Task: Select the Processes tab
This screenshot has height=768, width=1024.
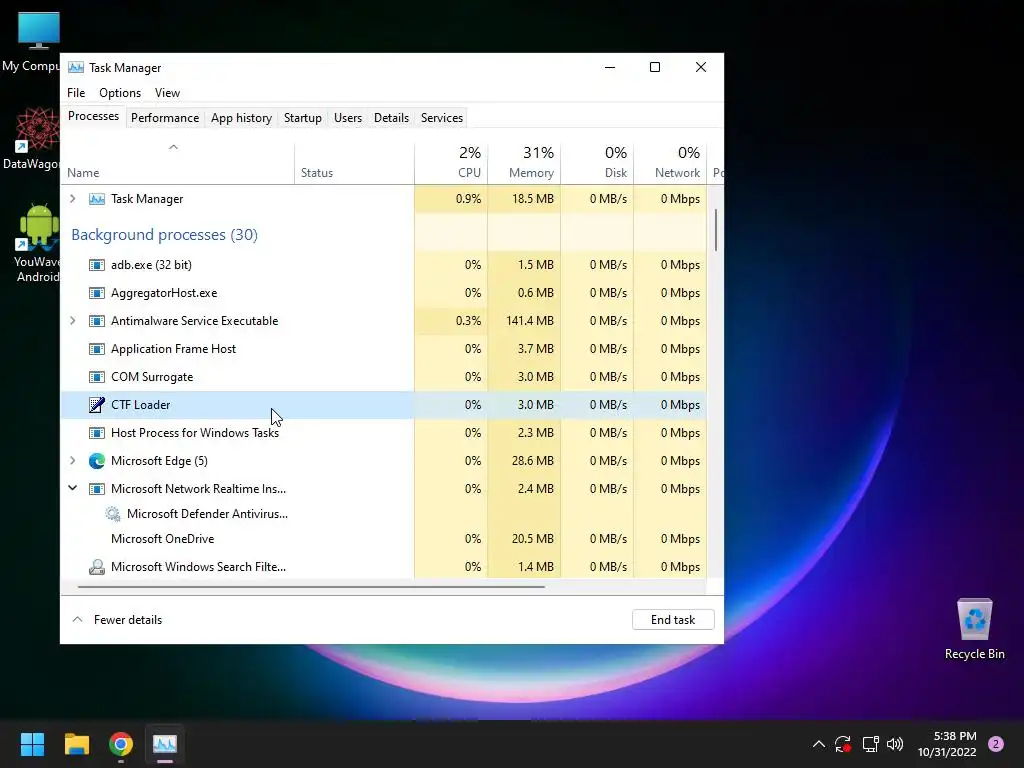Action: coord(93,116)
